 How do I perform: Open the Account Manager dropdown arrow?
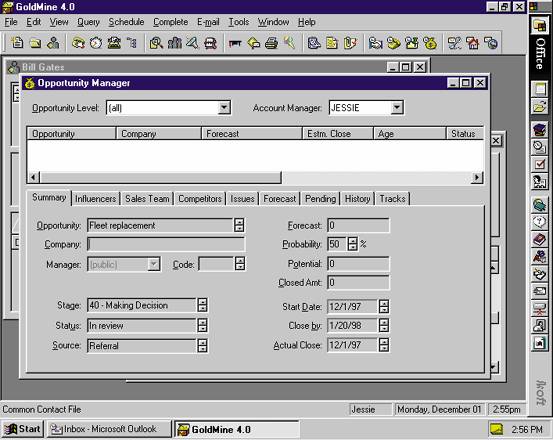[x=397, y=108]
